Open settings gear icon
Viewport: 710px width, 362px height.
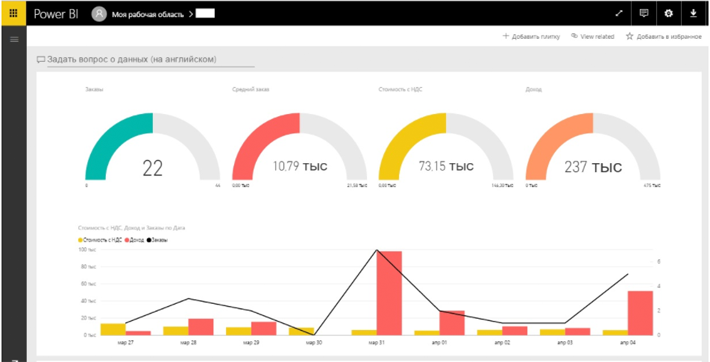pos(668,14)
